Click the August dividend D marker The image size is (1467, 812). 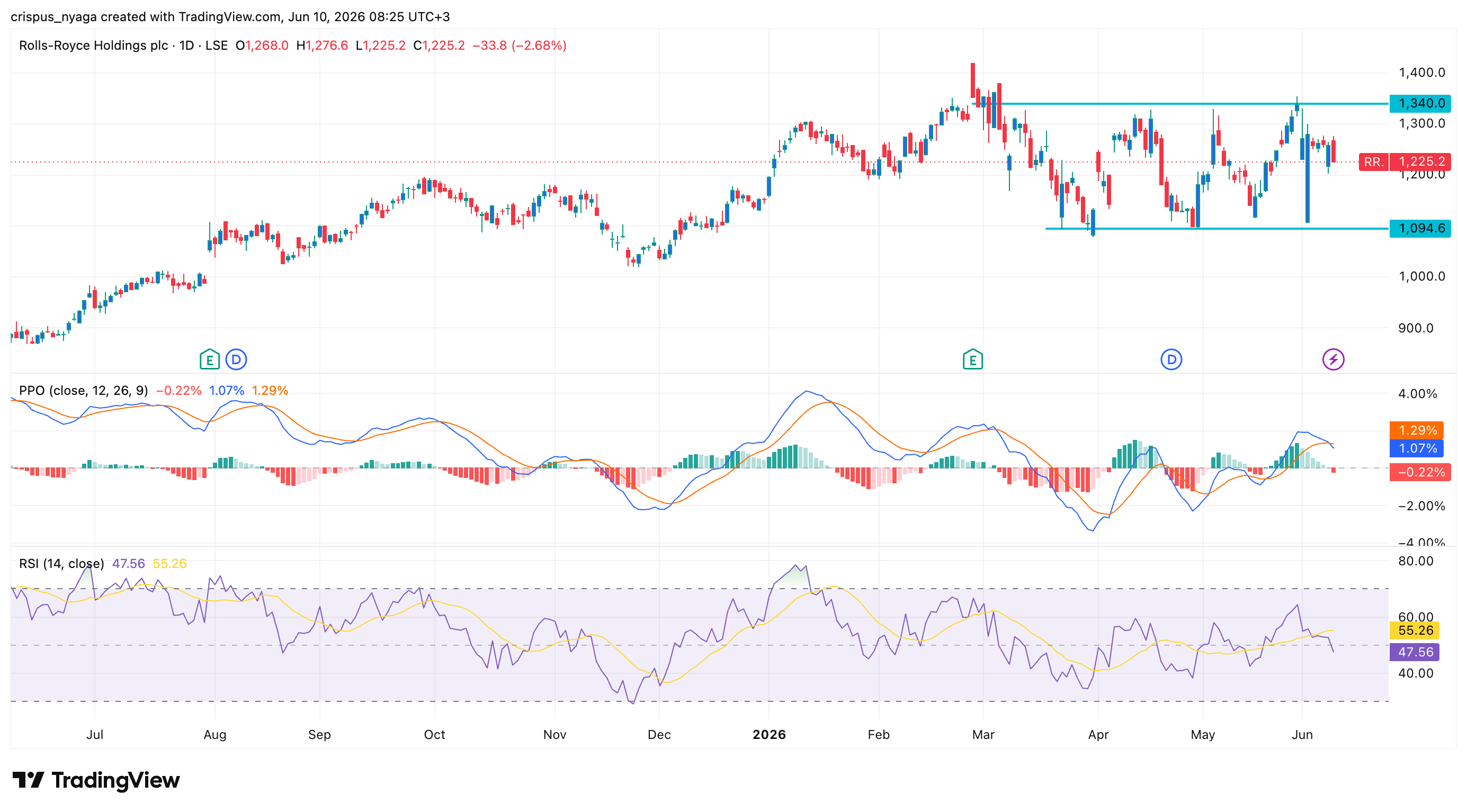pos(236,359)
